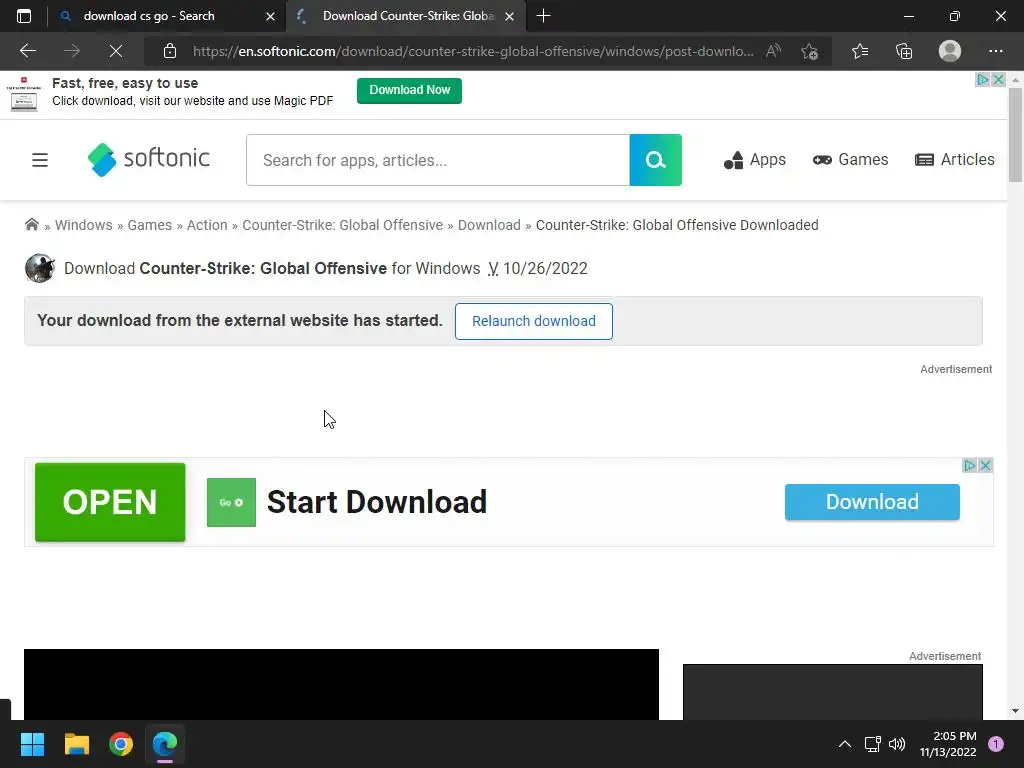The image size is (1024, 768).
Task: Open network status in system tray
Action: point(872,744)
